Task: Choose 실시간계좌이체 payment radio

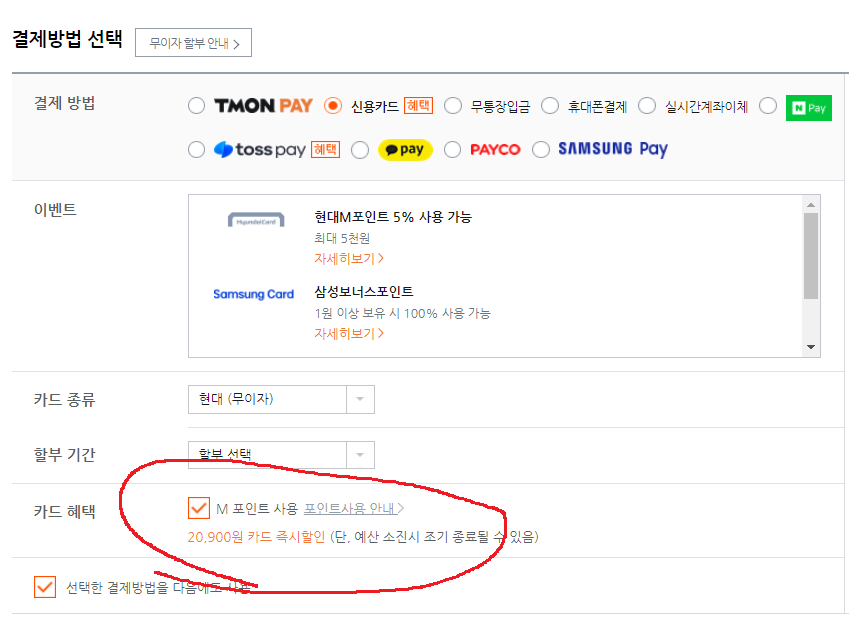Action: click(x=647, y=106)
